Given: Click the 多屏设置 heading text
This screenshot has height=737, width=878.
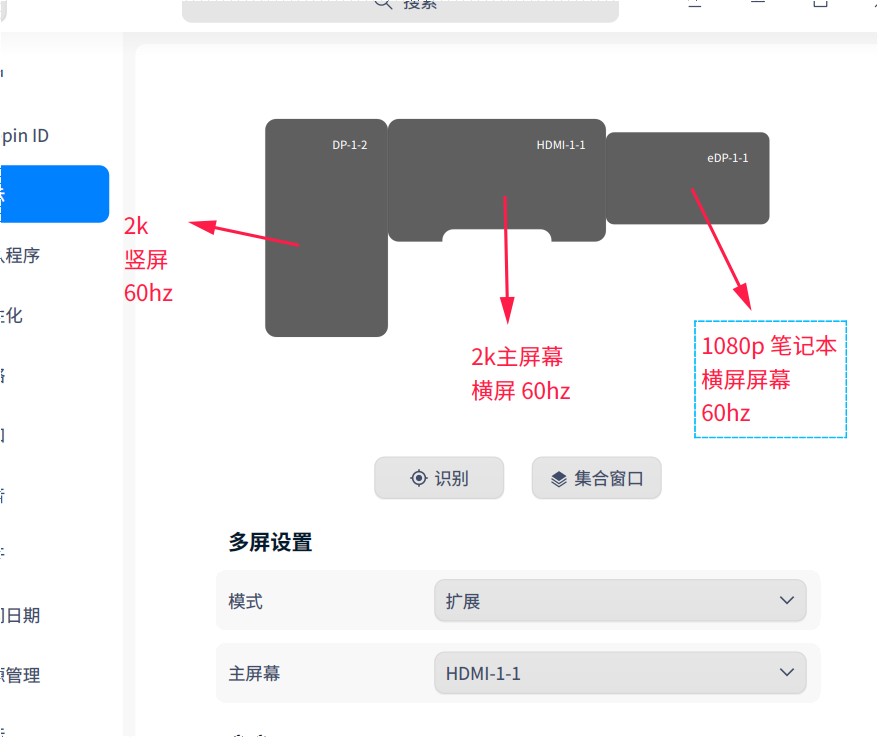Looking at the screenshot, I should [270, 542].
